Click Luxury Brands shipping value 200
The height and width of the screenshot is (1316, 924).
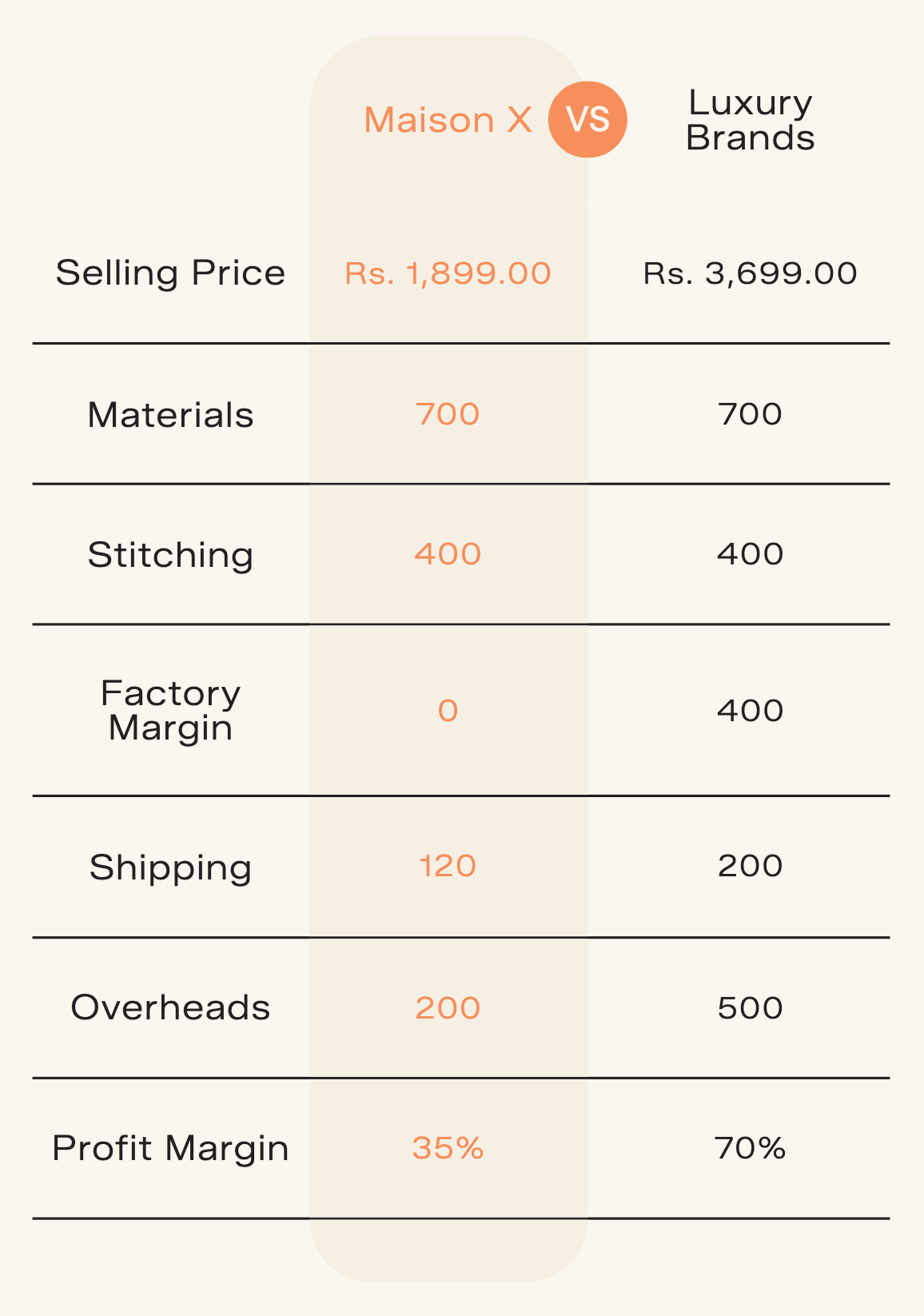tap(750, 866)
